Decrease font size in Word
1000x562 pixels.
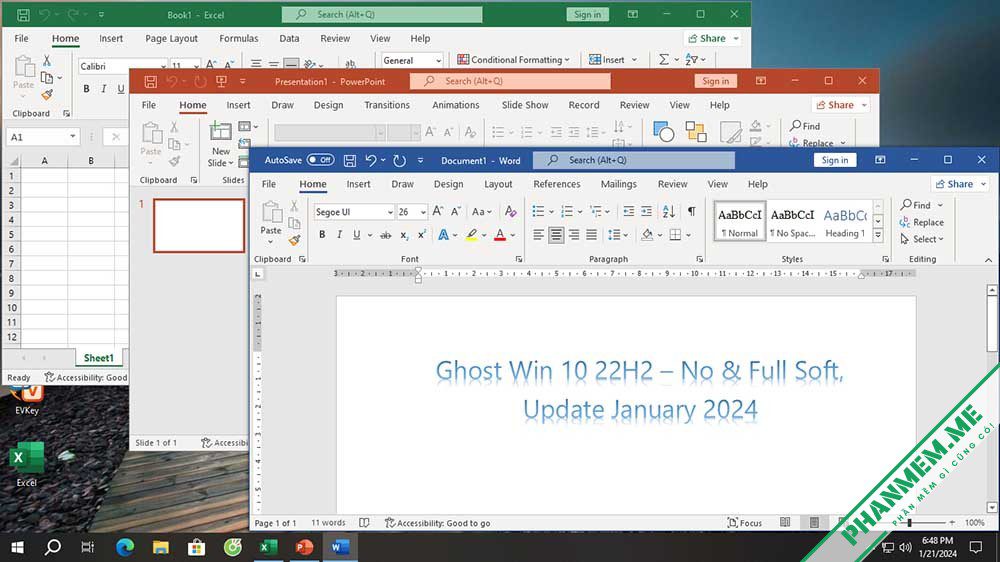(455, 211)
